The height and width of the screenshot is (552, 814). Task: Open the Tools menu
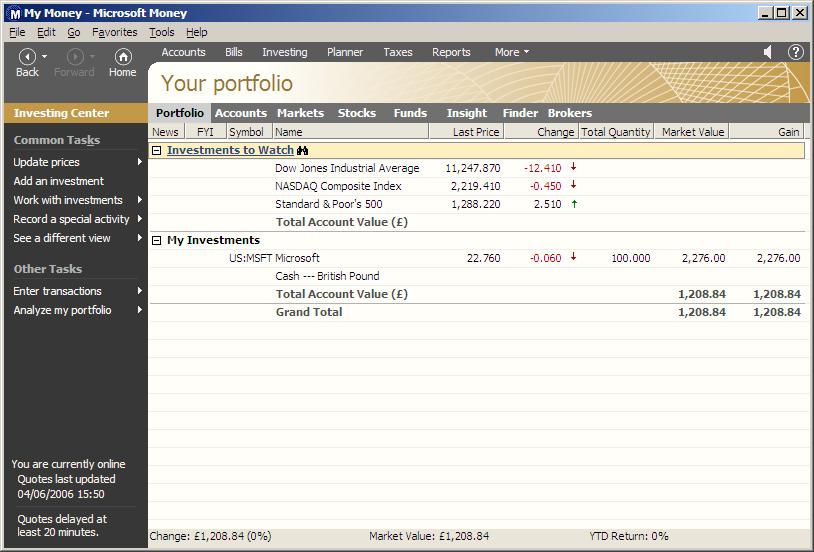(161, 32)
